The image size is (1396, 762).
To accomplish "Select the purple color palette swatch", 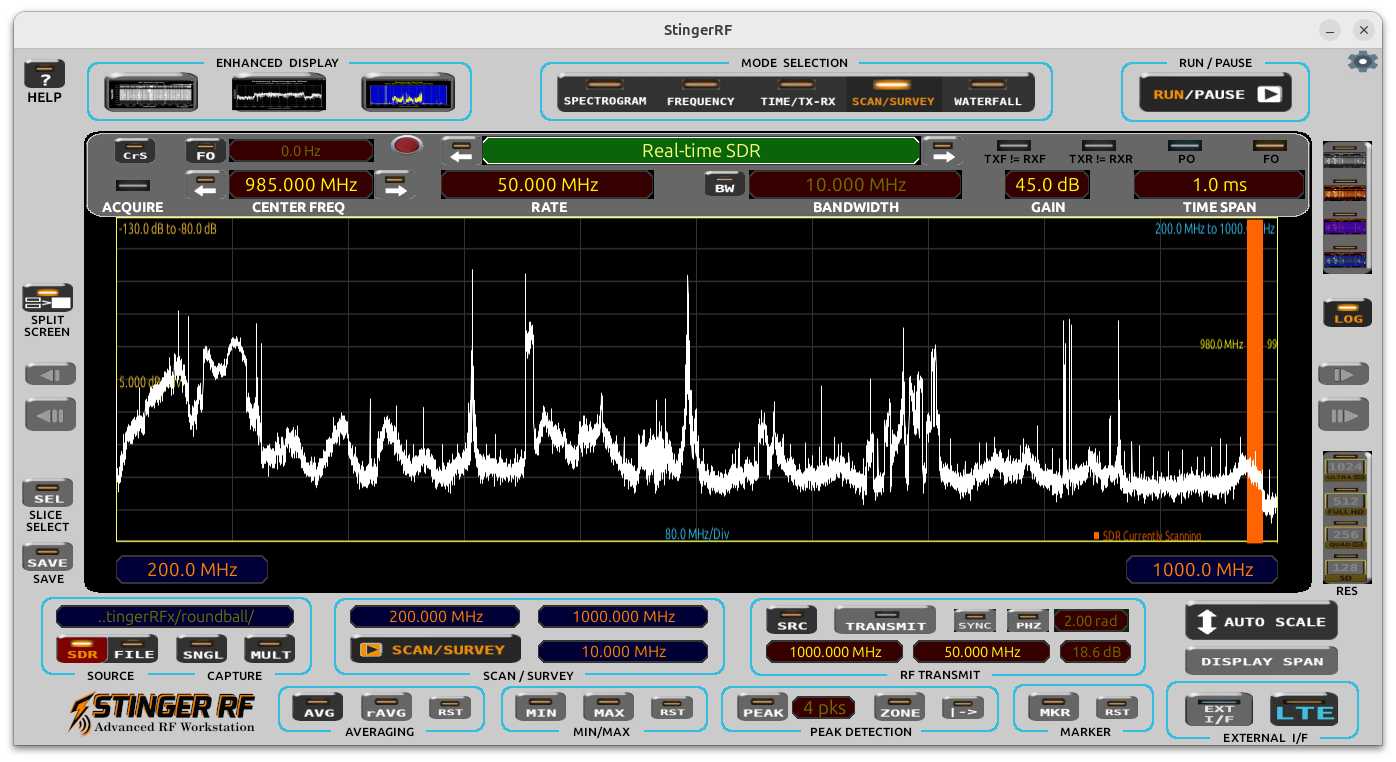I will pyautogui.click(x=1345, y=226).
